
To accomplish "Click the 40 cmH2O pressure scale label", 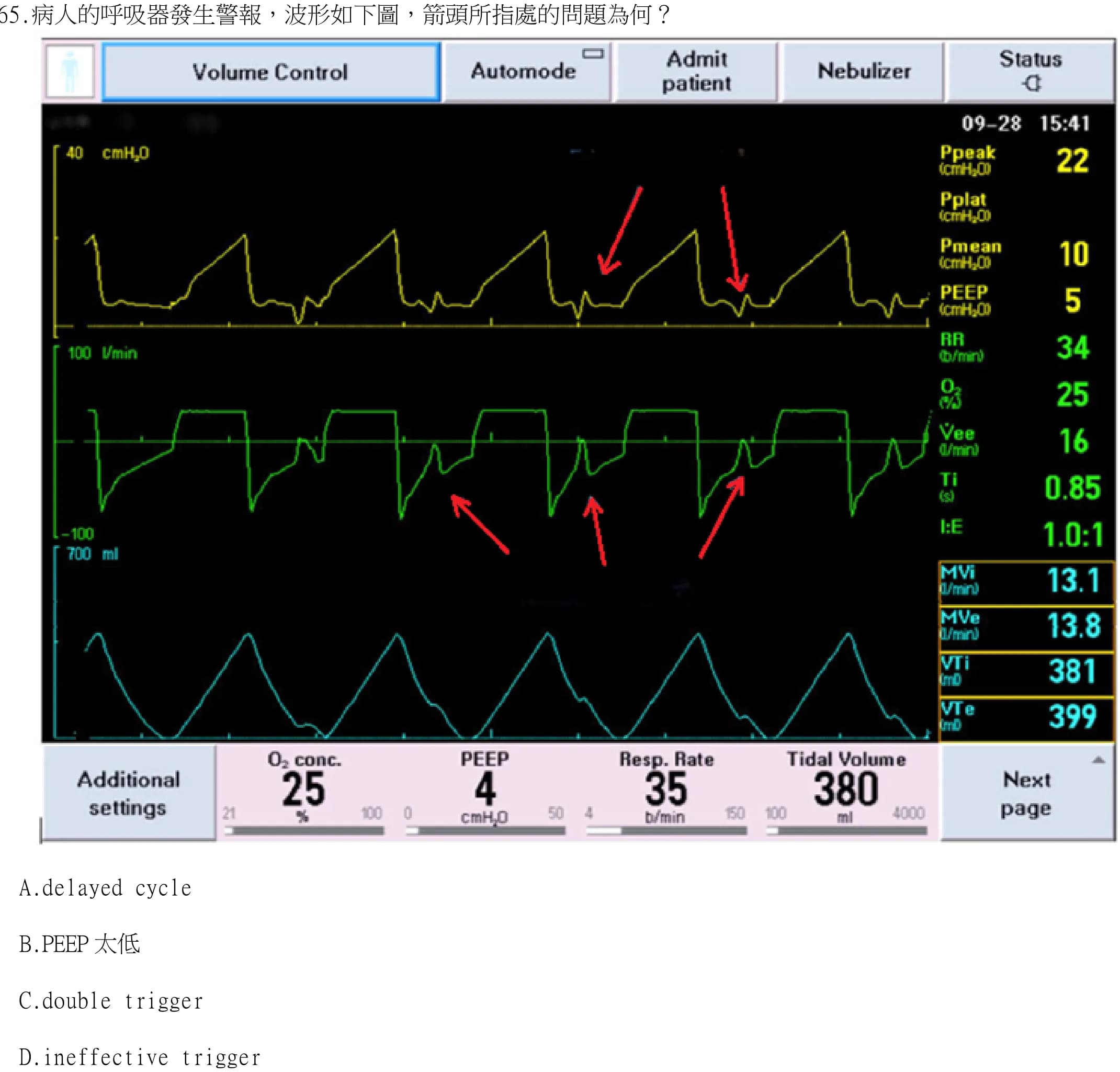I will [107, 153].
